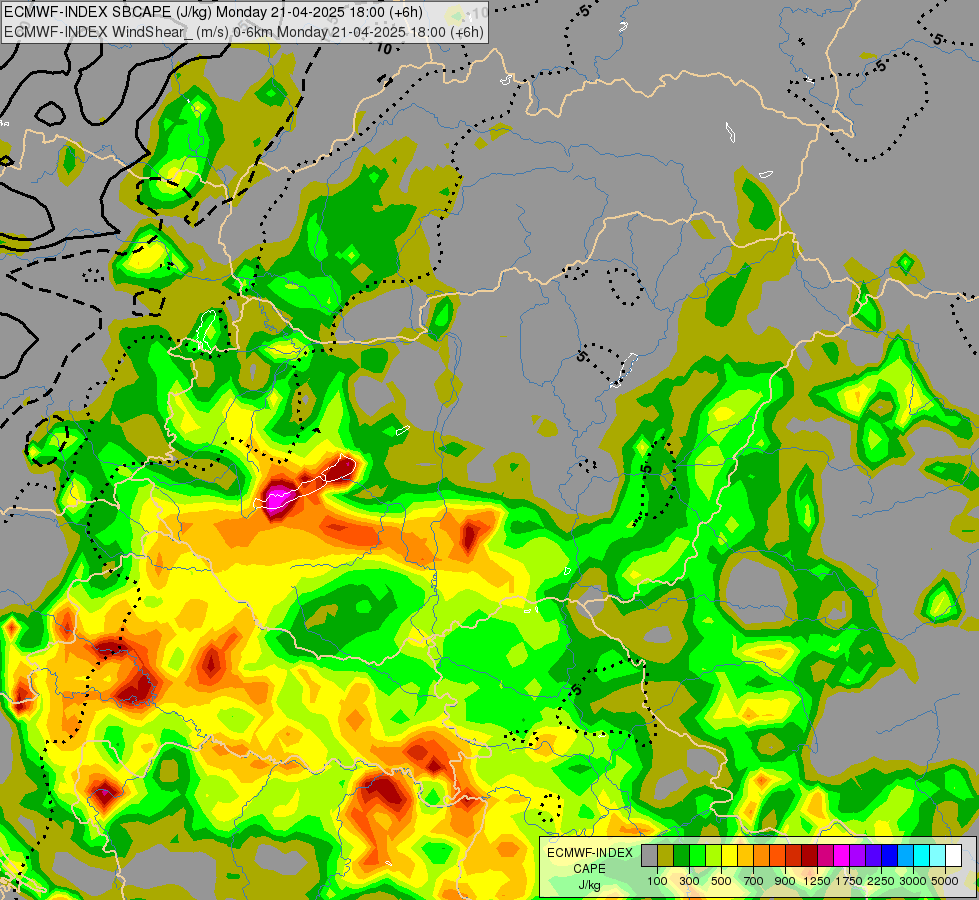Select the bright green legend swatch
The width and height of the screenshot is (979, 900).
pyautogui.click(x=697, y=856)
